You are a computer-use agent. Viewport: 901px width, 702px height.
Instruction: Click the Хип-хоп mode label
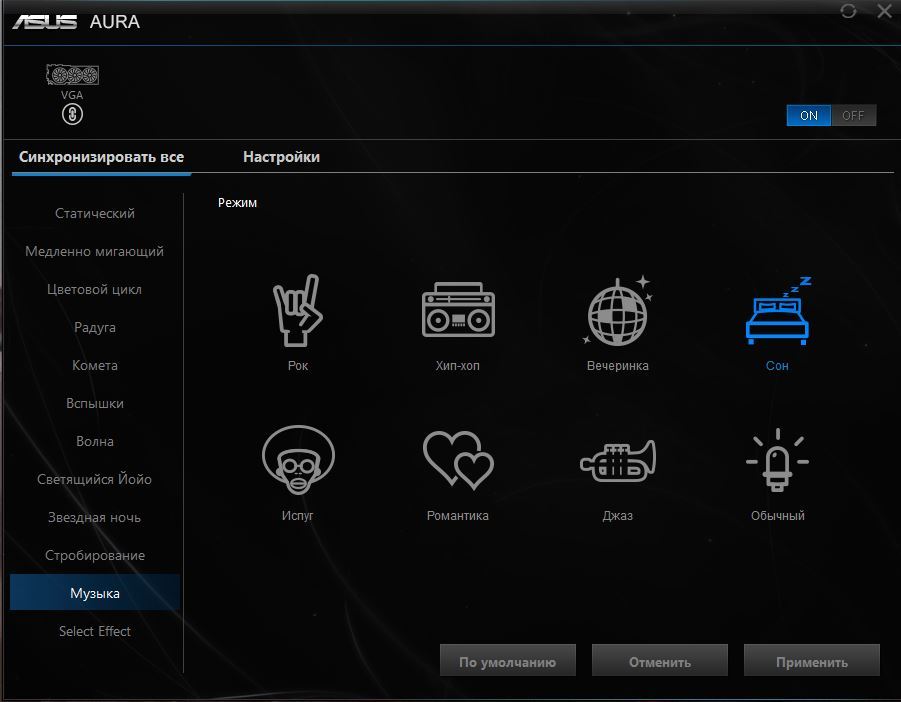click(457, 365)
